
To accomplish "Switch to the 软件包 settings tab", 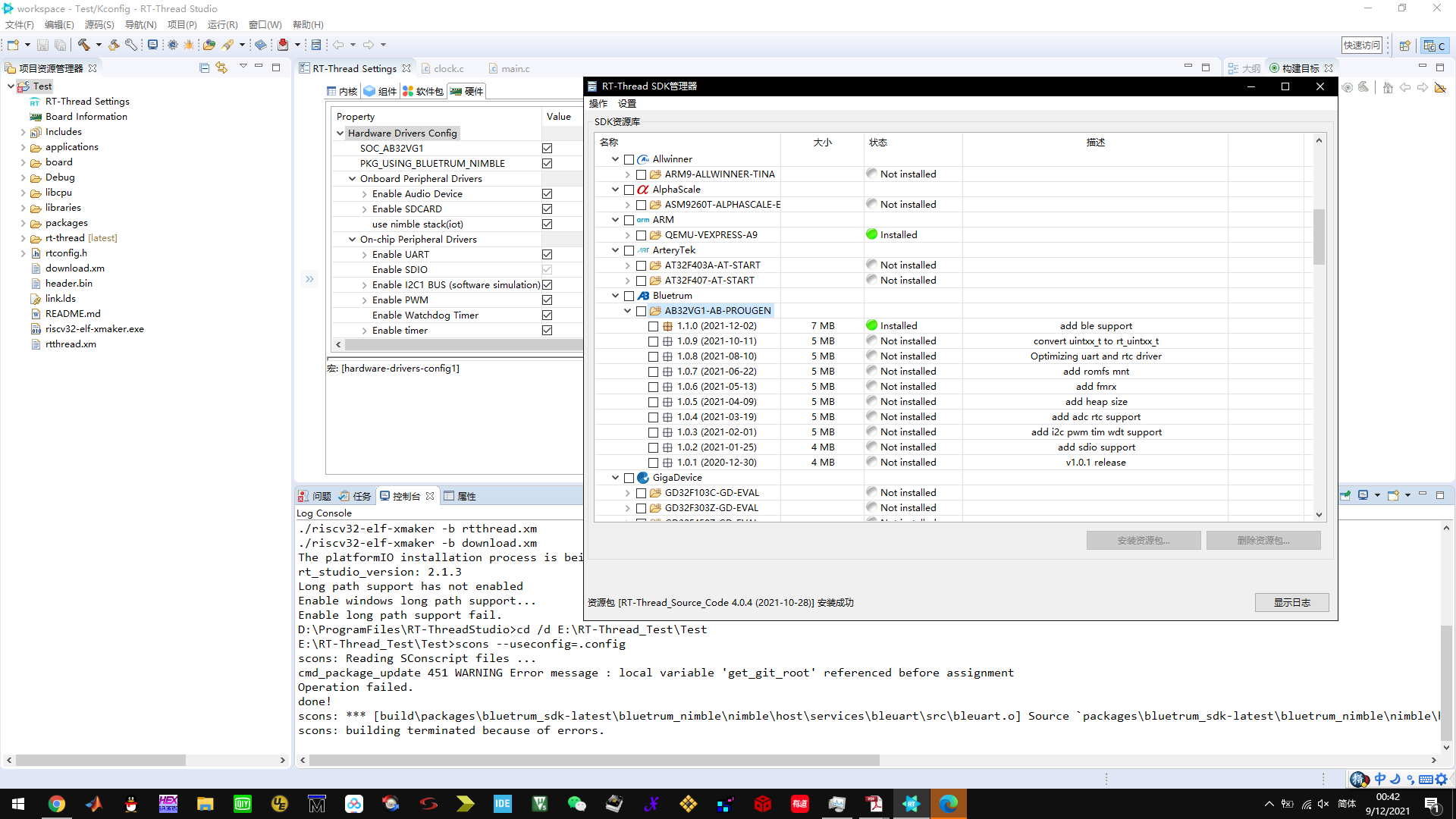I will [x=423, y=92].
